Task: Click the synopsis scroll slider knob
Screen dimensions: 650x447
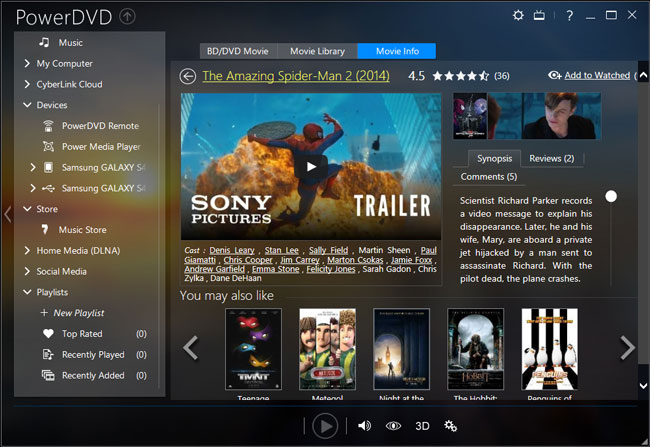Action: click(x=611, y=196)
